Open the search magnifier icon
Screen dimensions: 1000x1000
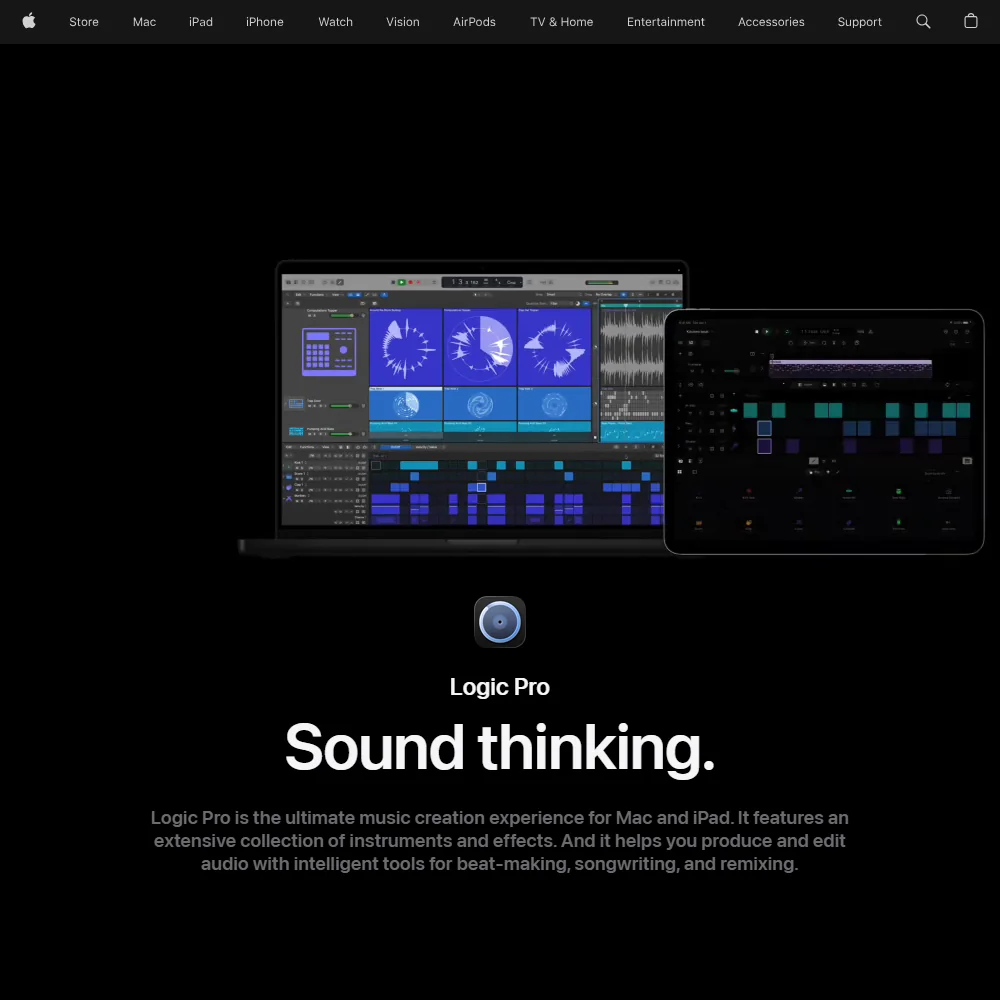point(923,22)
